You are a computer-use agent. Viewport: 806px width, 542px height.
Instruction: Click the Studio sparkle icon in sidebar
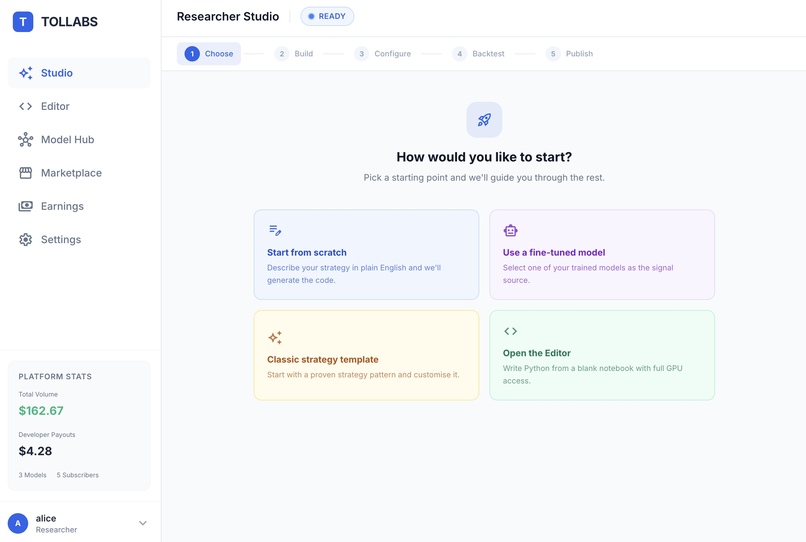[26, 73]
